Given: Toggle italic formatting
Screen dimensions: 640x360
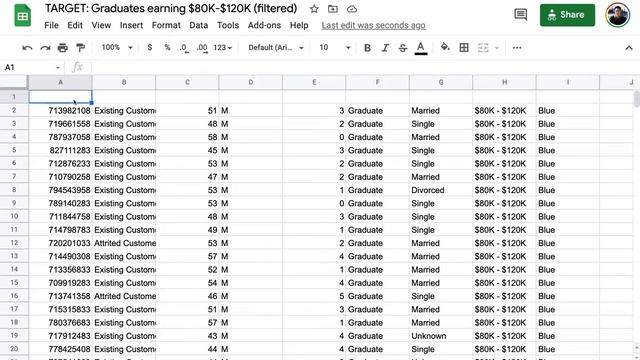Looking at the screenshot, I should pos(385,48).
